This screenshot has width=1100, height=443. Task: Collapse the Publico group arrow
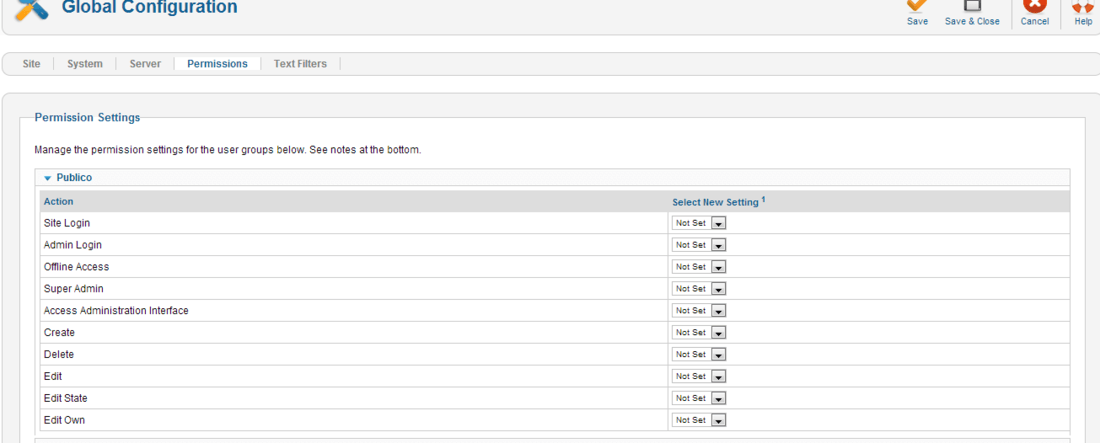click(48, 178)
